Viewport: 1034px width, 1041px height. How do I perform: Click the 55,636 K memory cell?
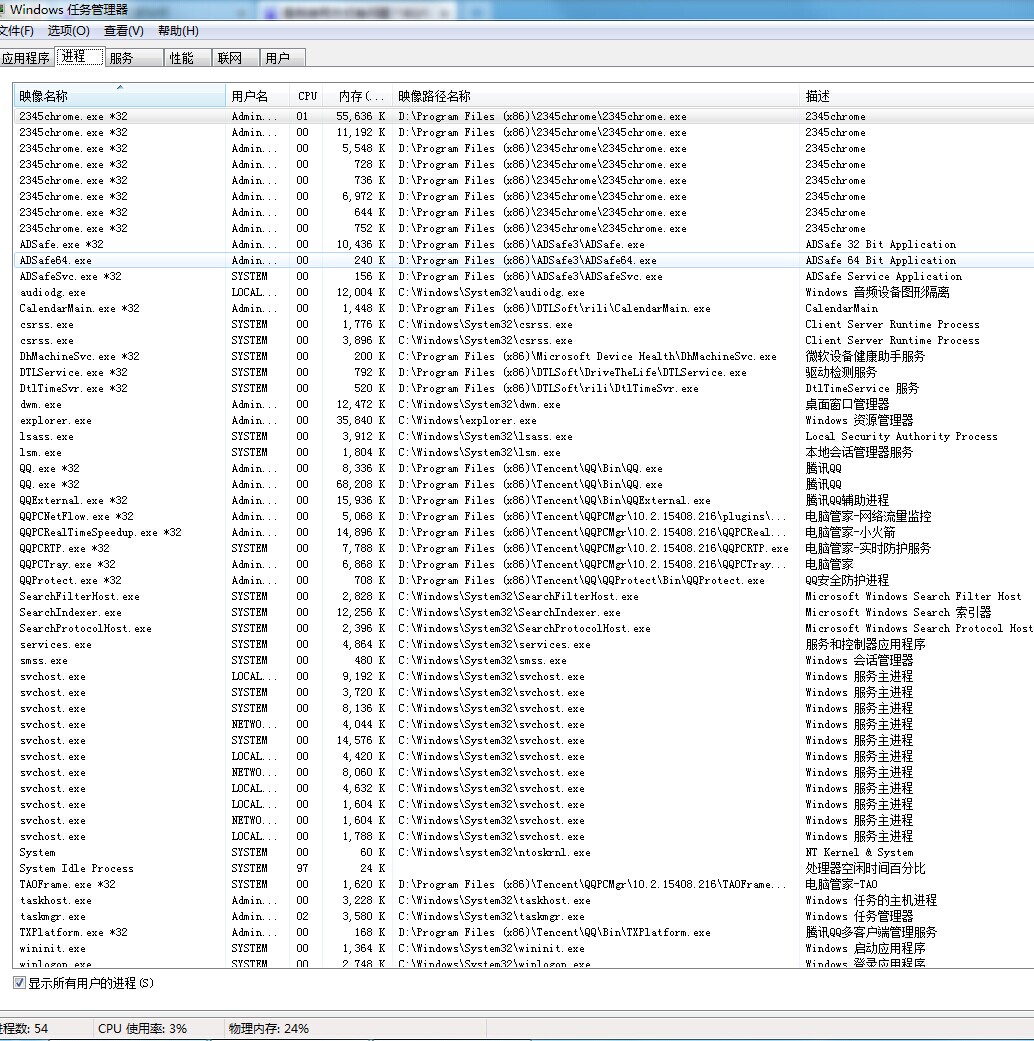coord(361,116)
